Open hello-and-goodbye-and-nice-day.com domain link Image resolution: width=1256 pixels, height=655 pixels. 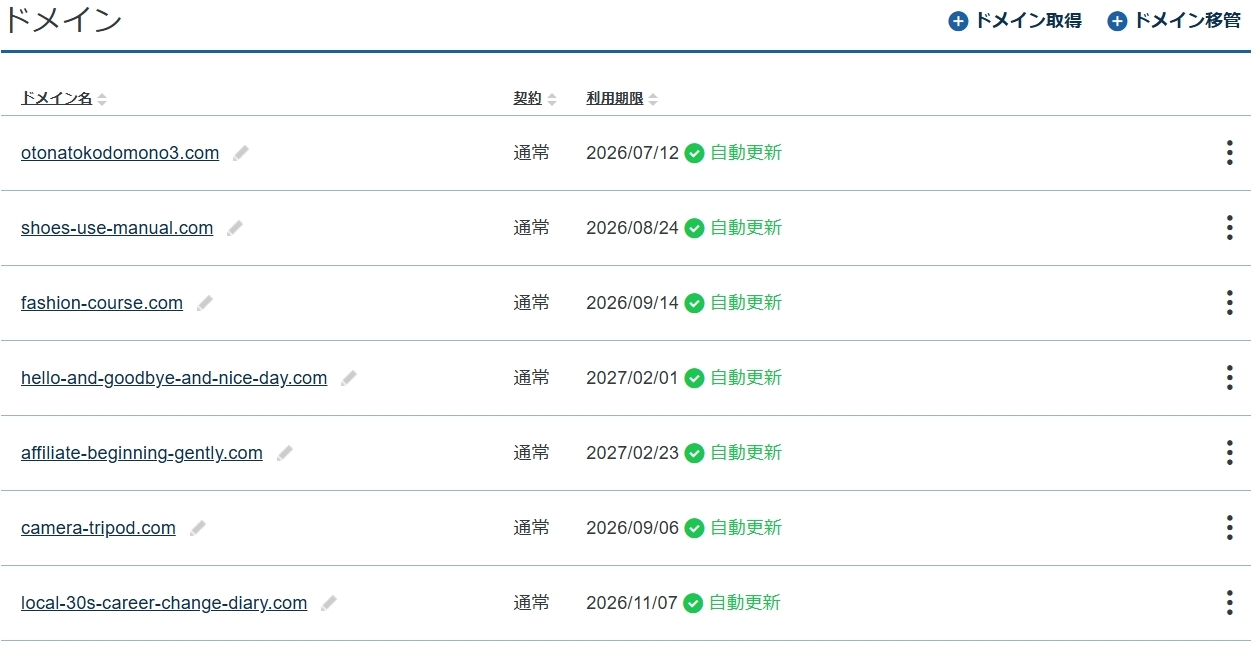(x=174, y=378)
